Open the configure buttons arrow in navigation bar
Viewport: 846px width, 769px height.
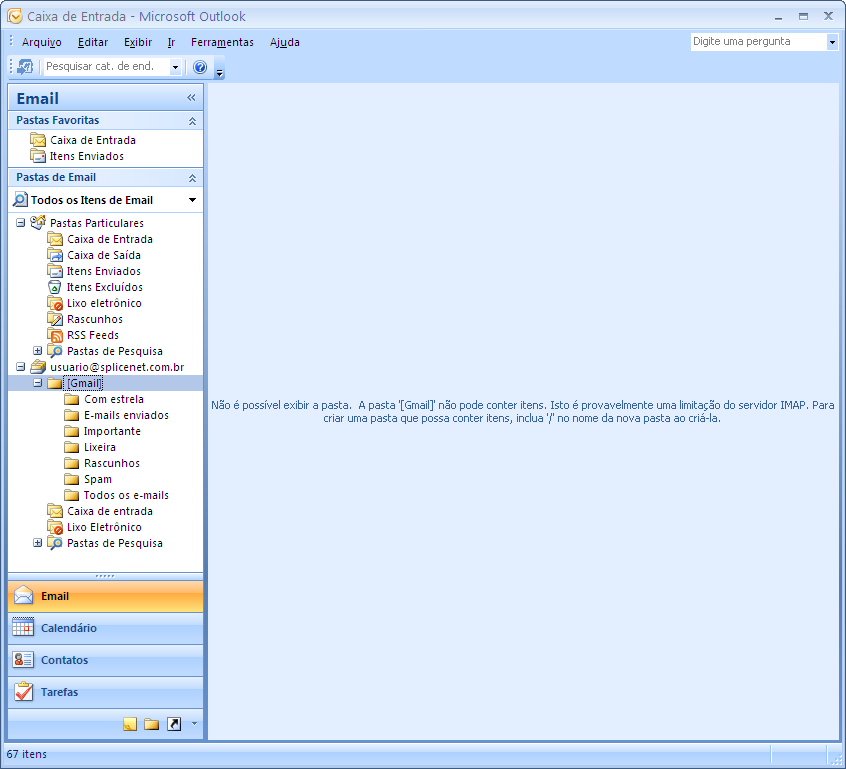(x=194, y=724)
